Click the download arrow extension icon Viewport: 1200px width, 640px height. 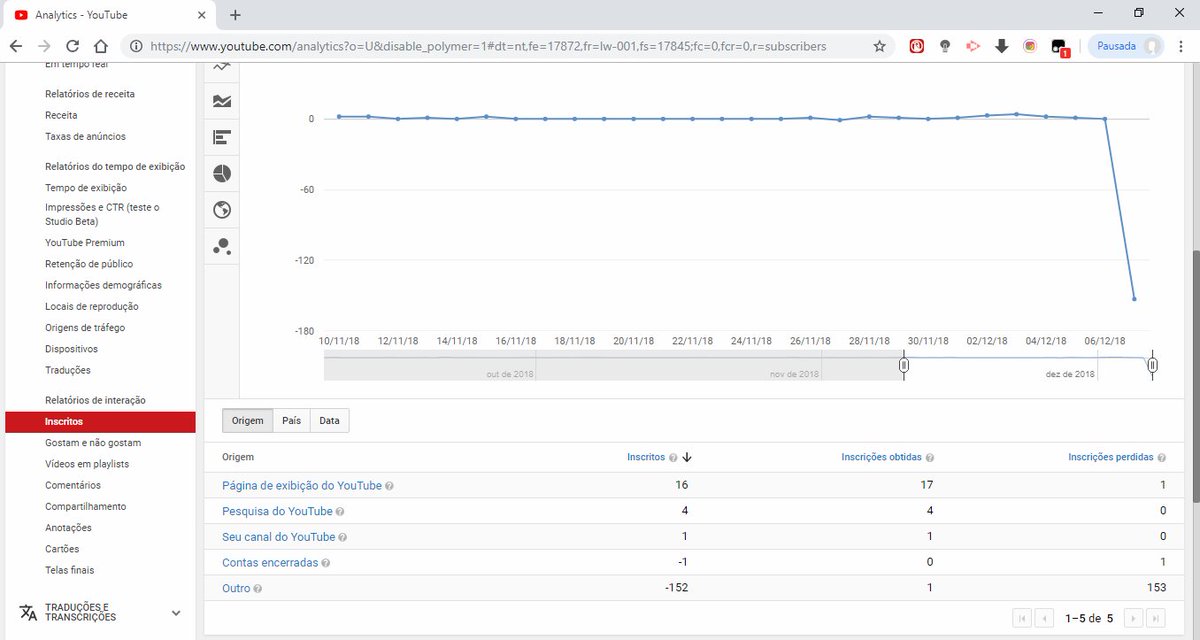click(x=1001, y=46)
